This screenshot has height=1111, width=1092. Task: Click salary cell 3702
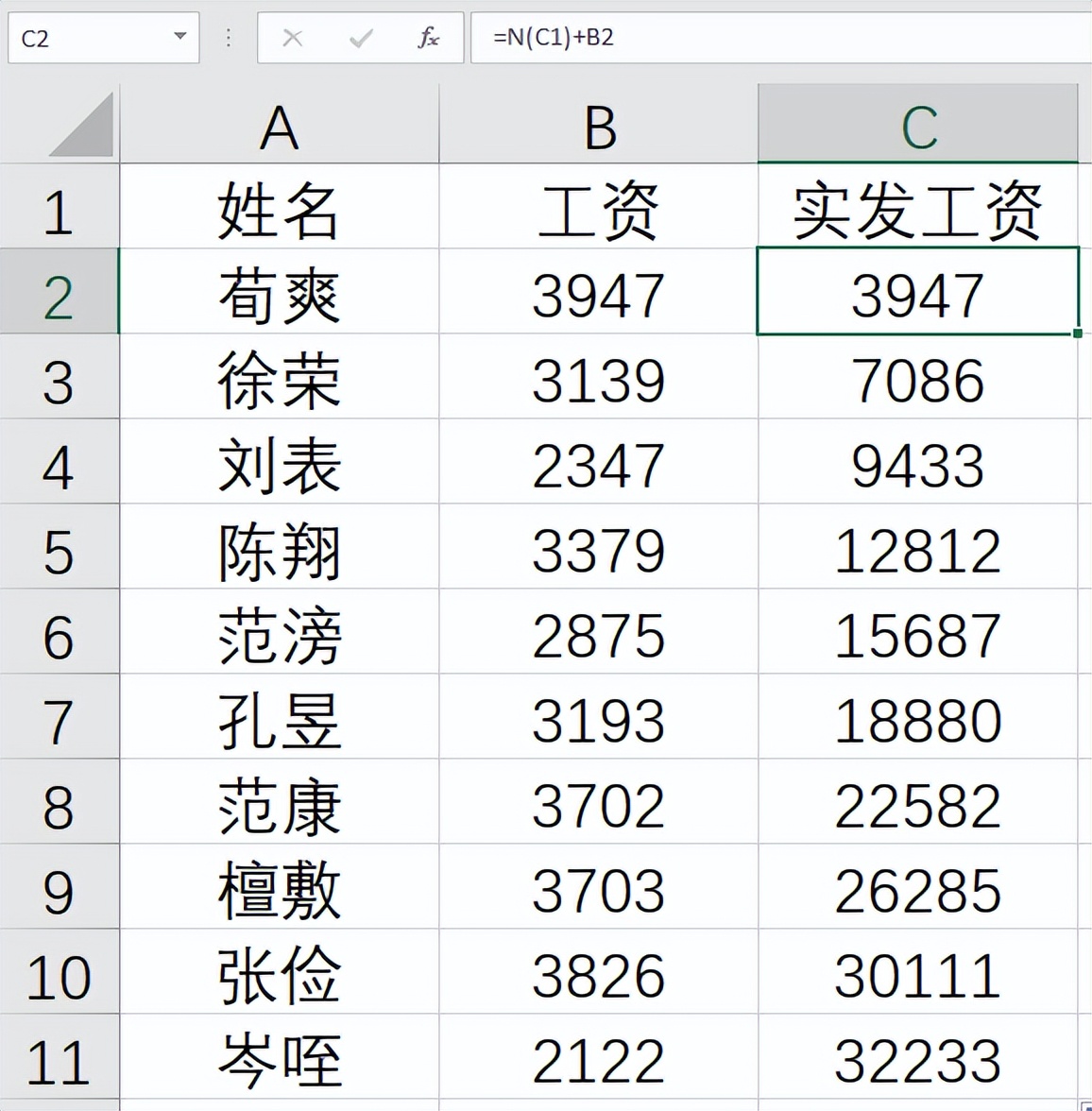point(599,801)
